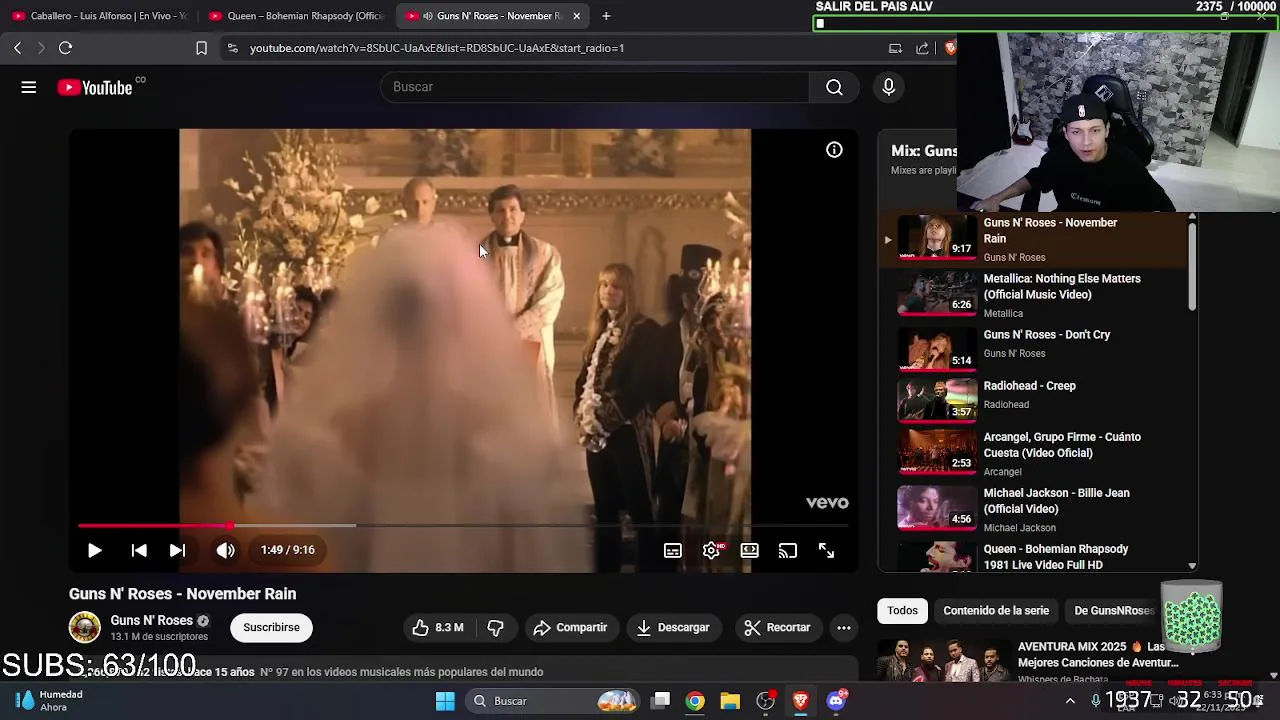The image size is (1280, 720).
Task: Open the video info card icon
Action: coord(834,150)
